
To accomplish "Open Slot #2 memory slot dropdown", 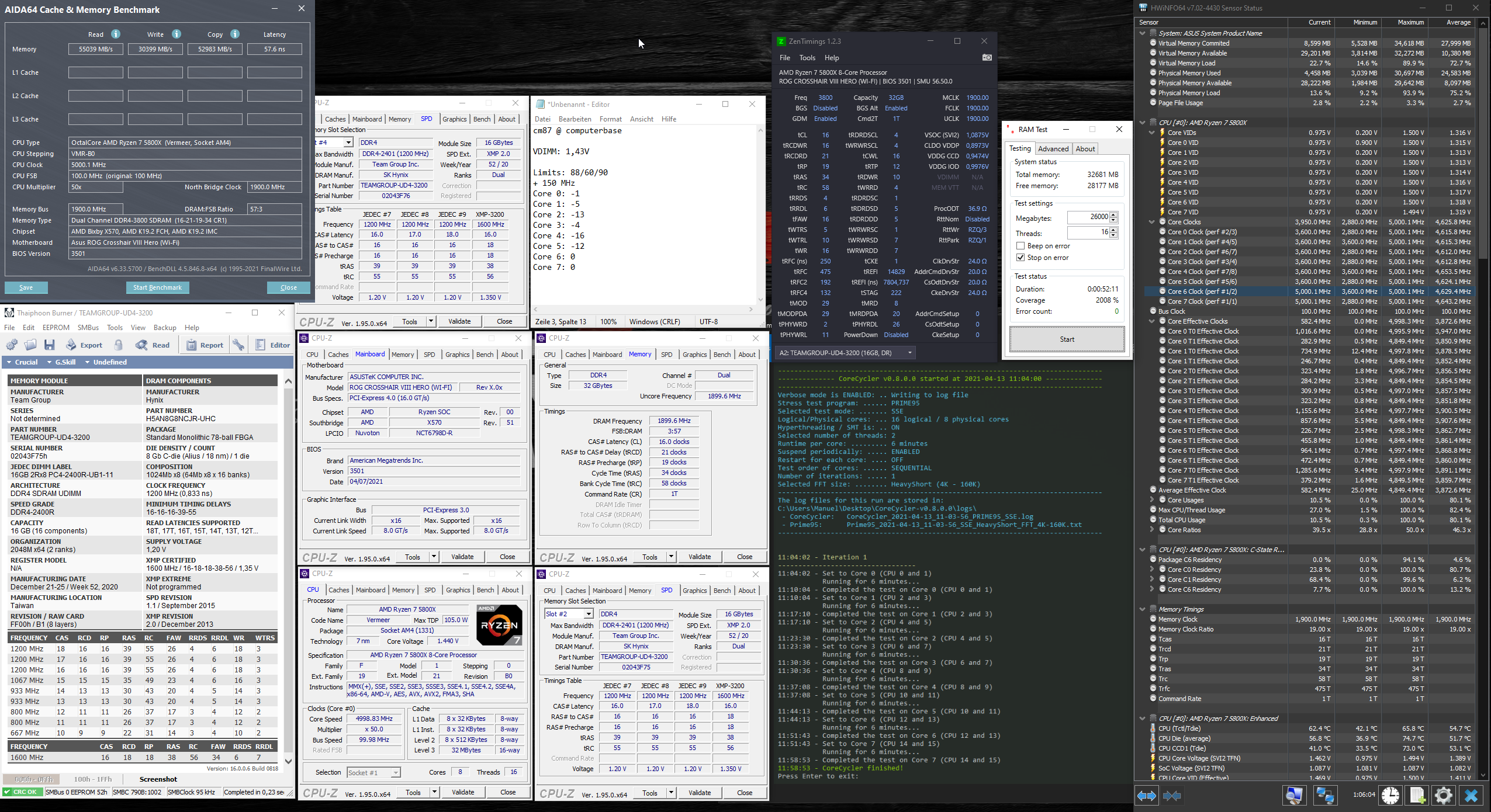I will [x=589, y=614].
